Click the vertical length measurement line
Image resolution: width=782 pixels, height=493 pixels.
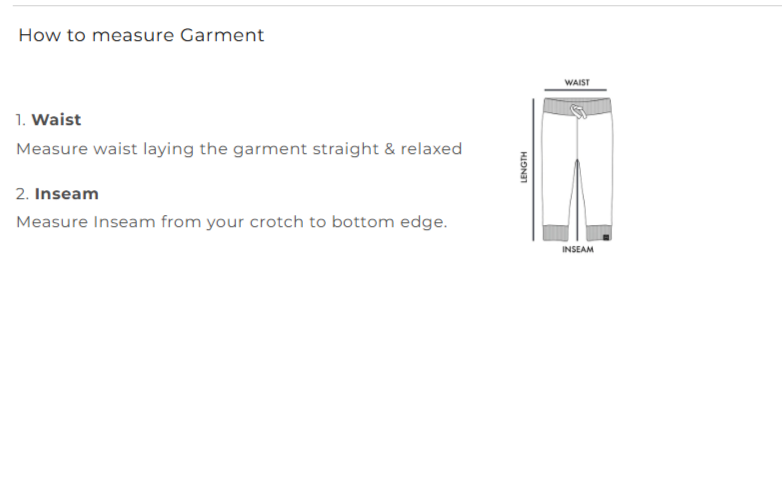tap(534, 168)
